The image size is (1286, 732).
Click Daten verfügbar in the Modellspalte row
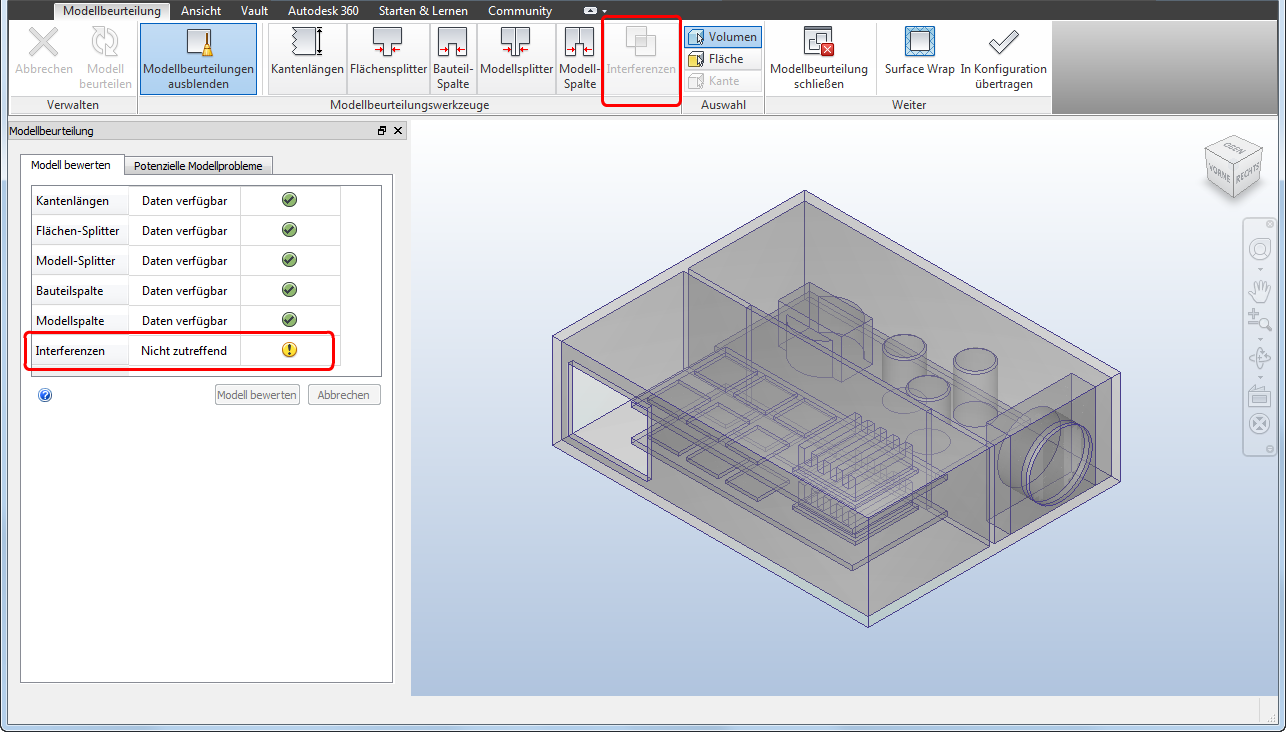[184, 321]
